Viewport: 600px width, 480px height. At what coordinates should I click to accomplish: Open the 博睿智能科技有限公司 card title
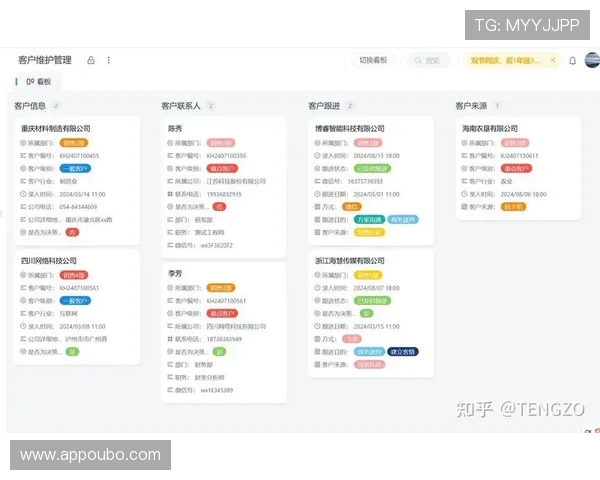point(350,129)
